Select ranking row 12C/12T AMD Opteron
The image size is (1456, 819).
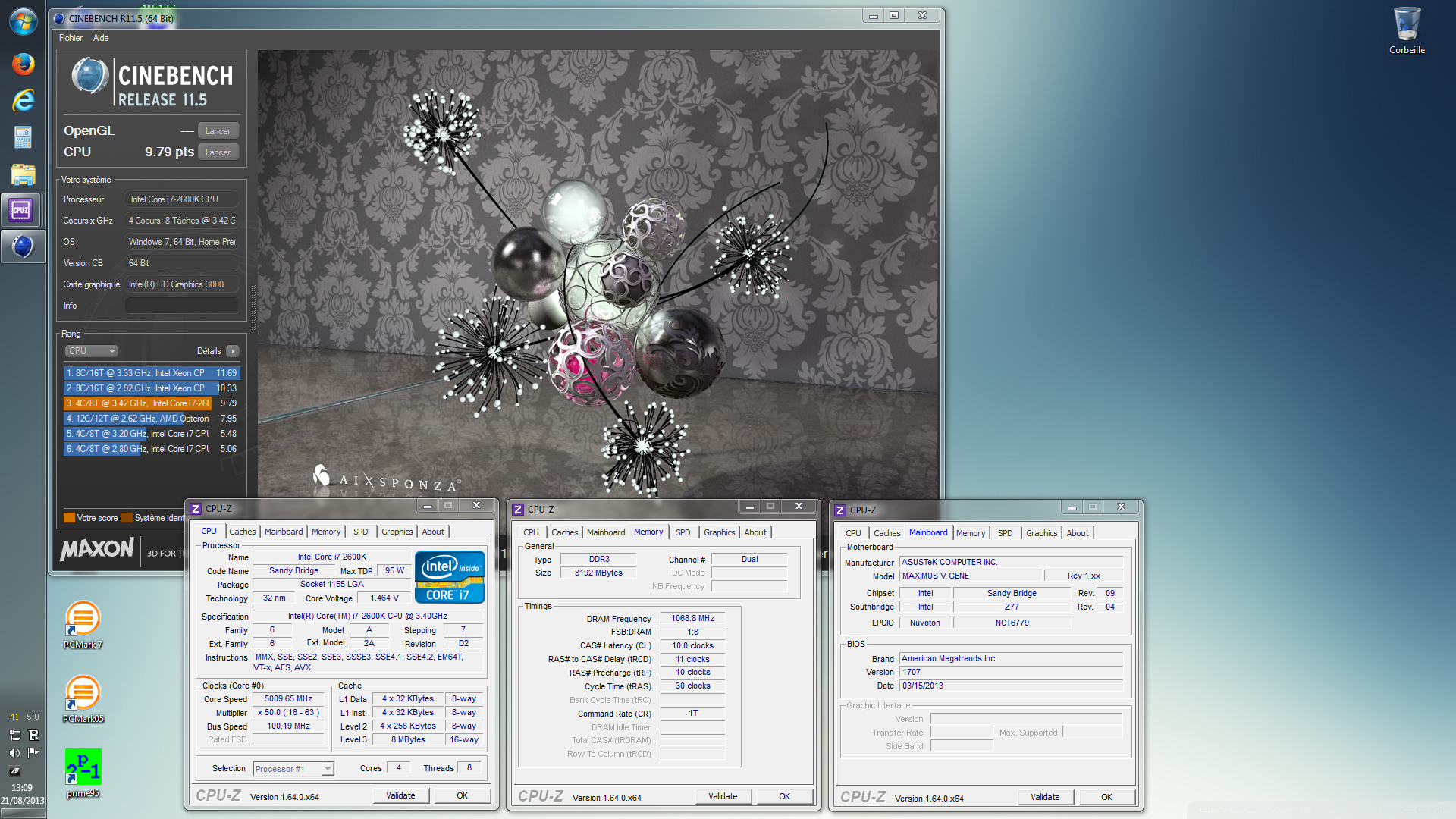pyautogui.click(x=152, y=419)
